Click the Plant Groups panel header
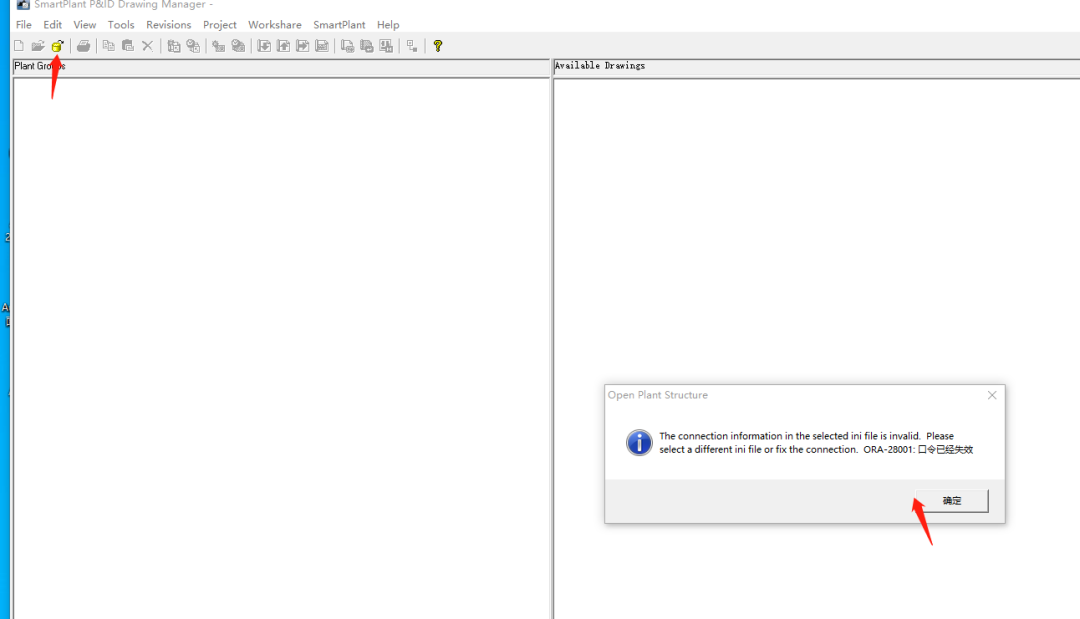 coord(281,66)
